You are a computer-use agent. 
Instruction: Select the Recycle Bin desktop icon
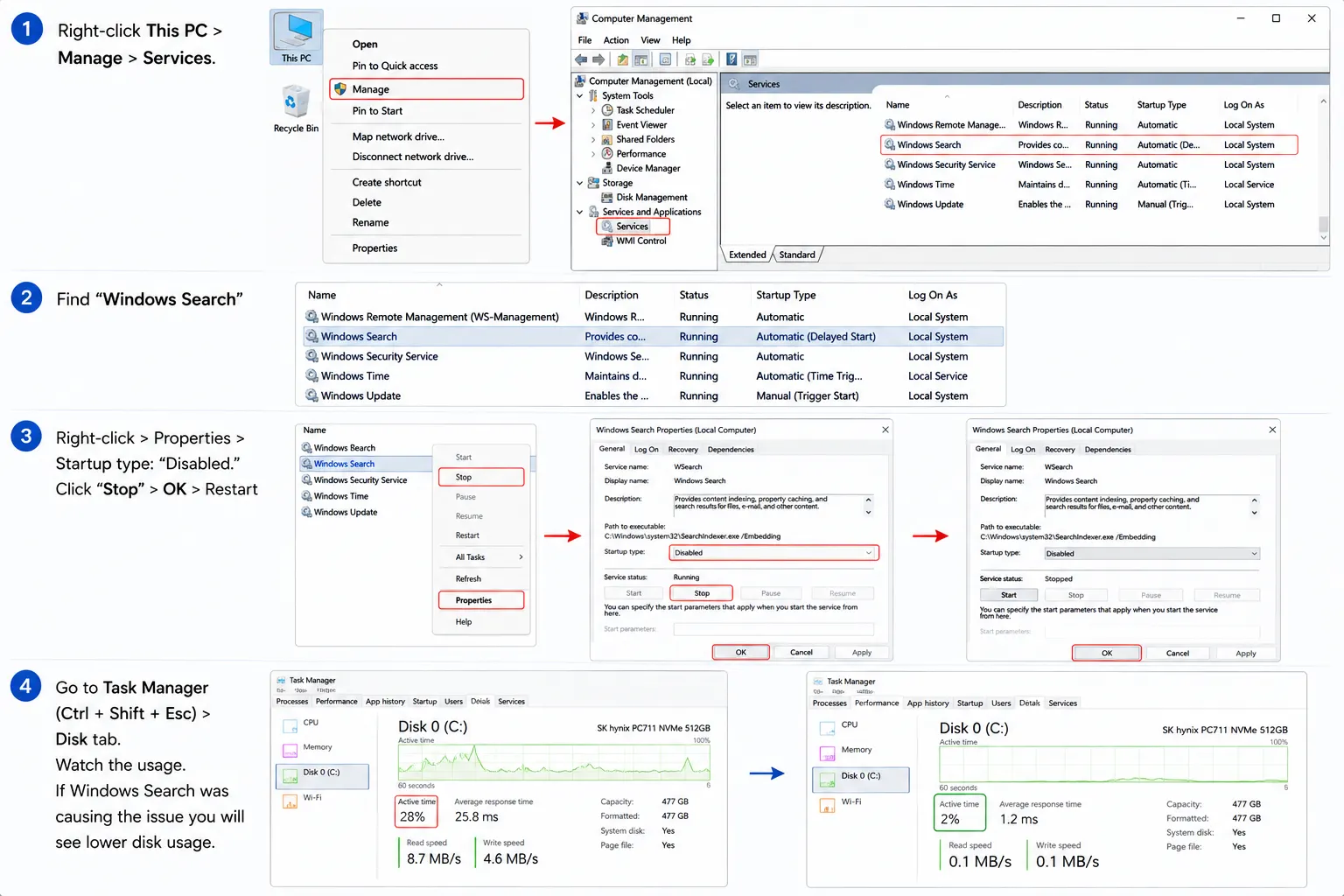(296, 108)
